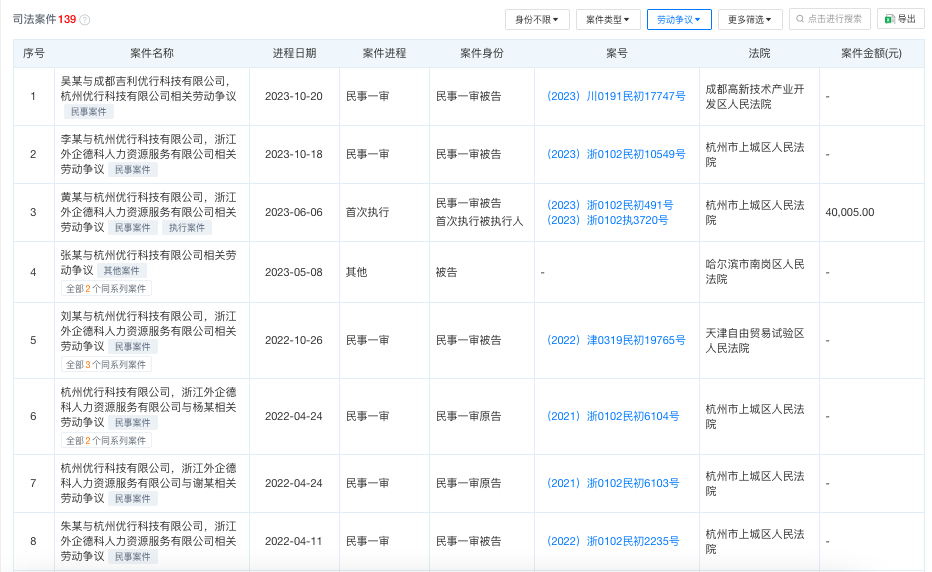Open the 身份不限 filter dropdown
Screen dimensions: 932x572
(537, 20)
